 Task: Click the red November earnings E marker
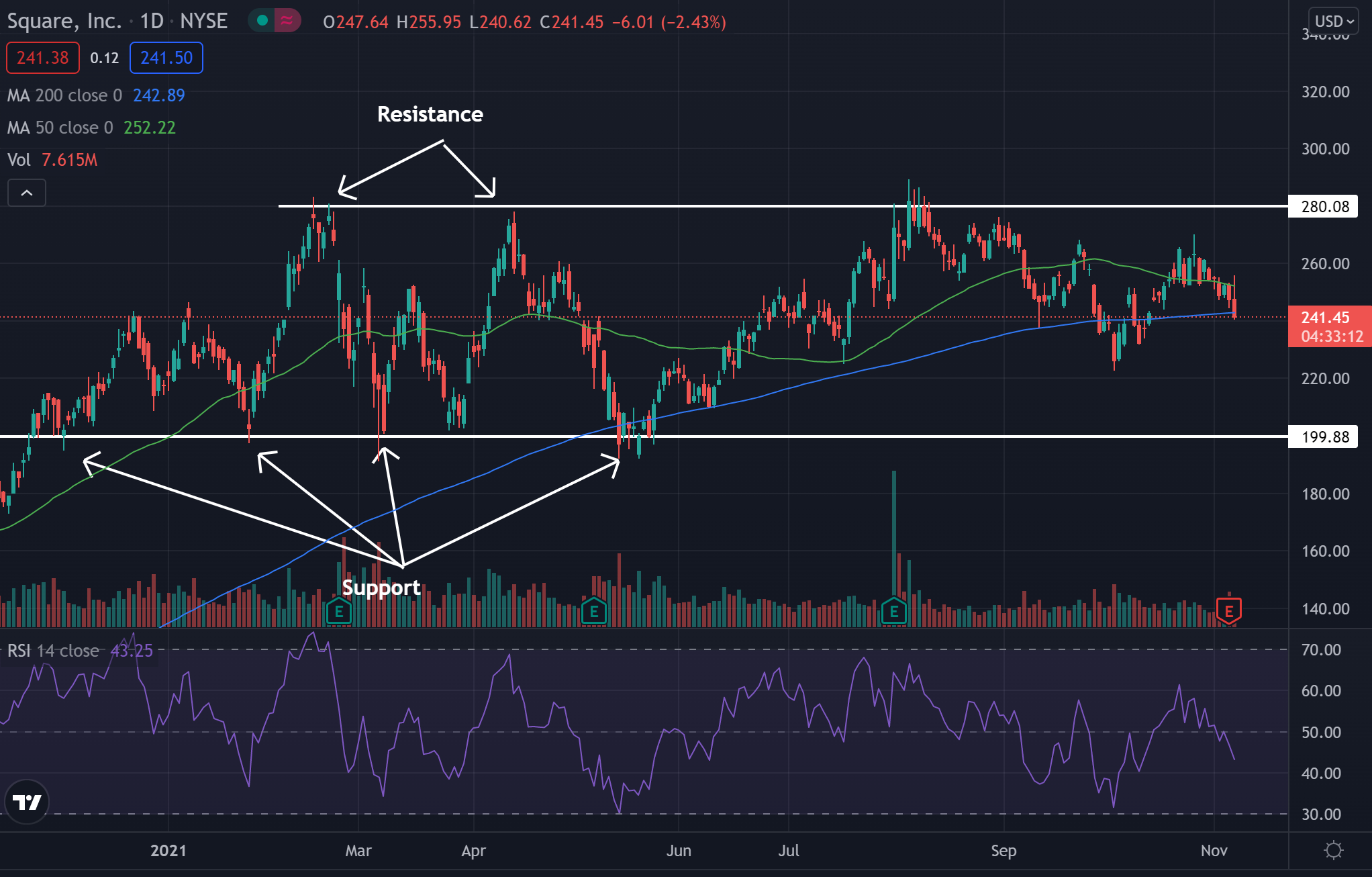click(1229, 612)
